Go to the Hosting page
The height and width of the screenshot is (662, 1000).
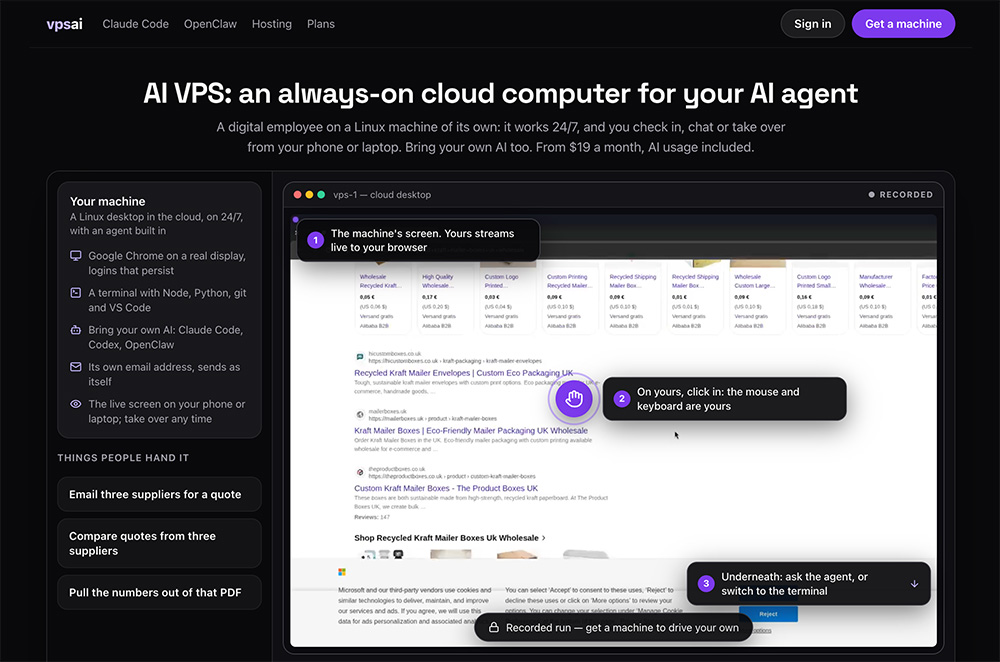point(272,24)
